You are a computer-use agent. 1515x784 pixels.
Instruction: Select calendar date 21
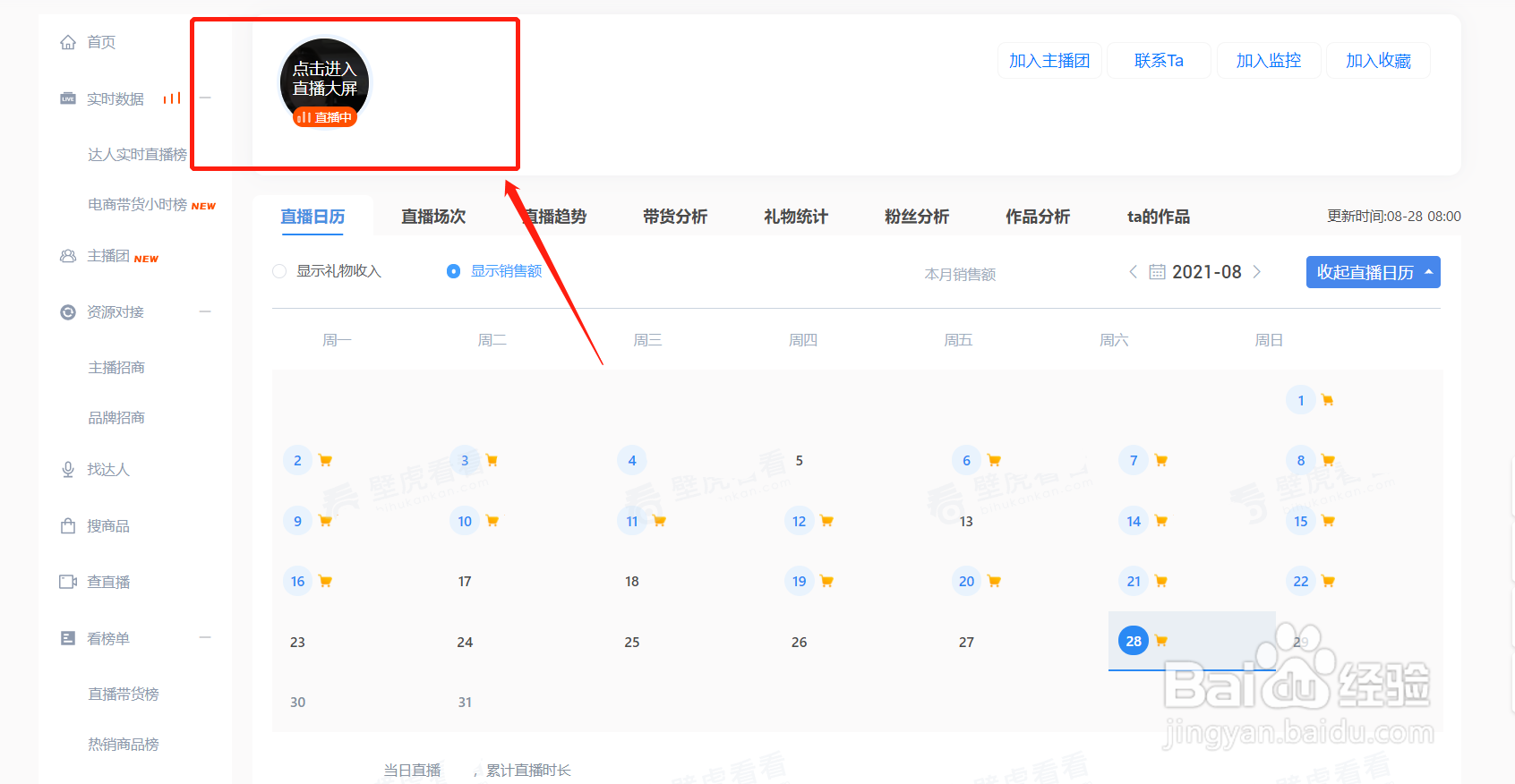point(1134,581)
